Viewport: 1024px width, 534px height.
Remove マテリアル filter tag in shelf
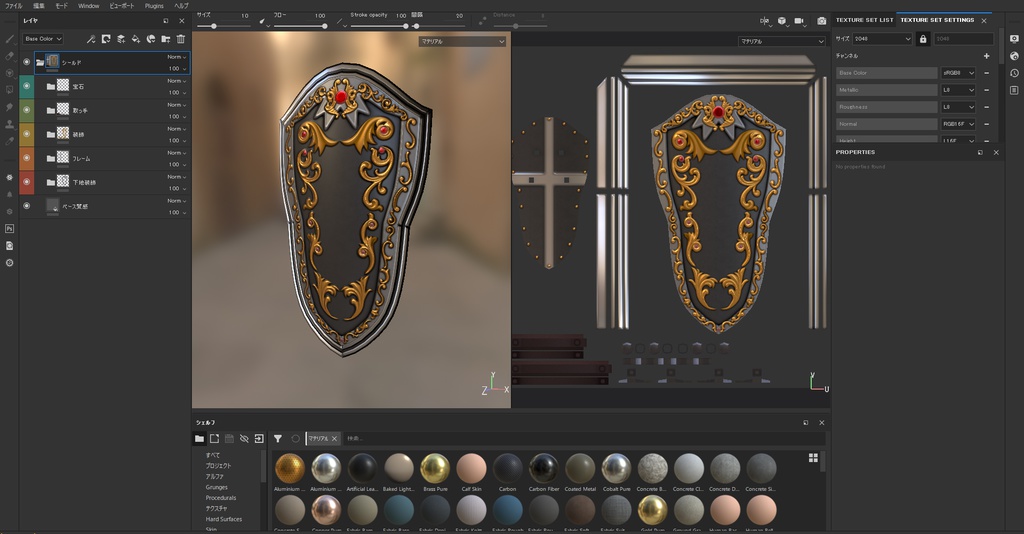pos(334,439)
